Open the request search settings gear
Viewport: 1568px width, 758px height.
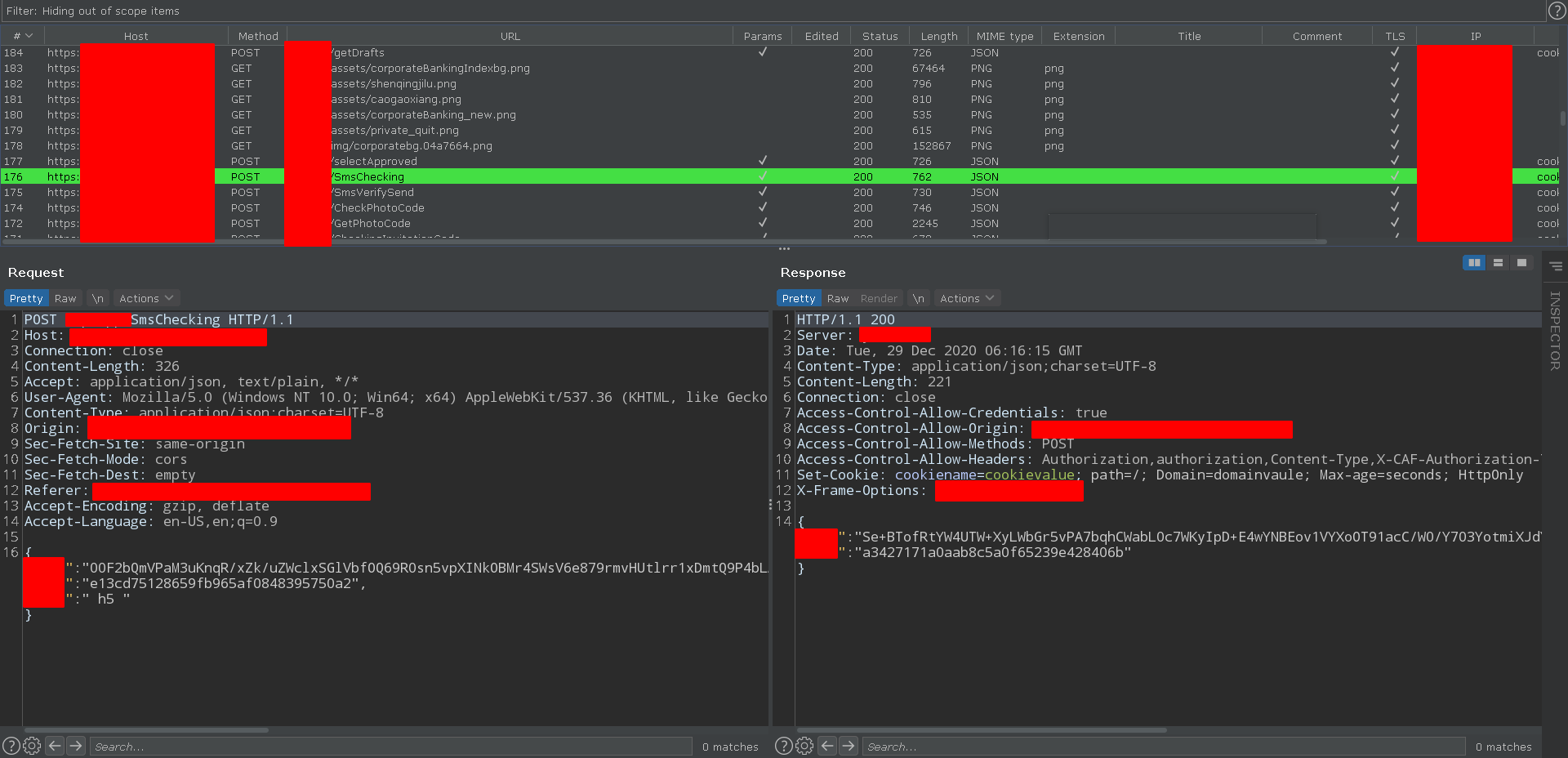click(32, 746)
